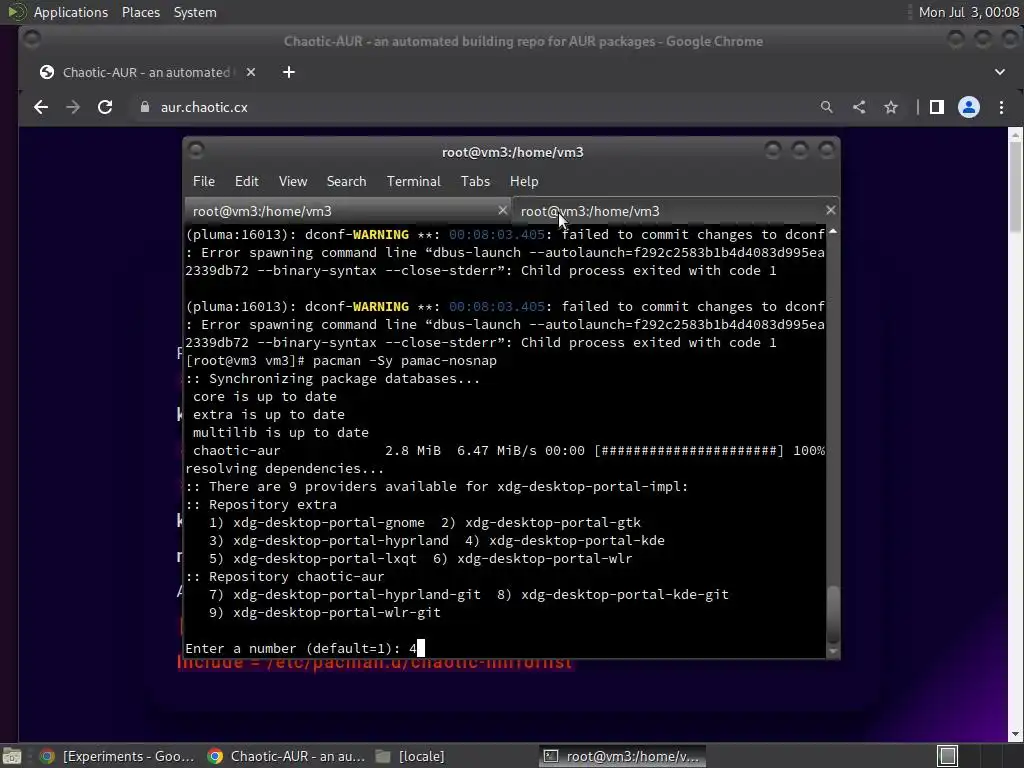Toggle Chrome side panel
The image size is (1024, 768).
coord(936,107)
